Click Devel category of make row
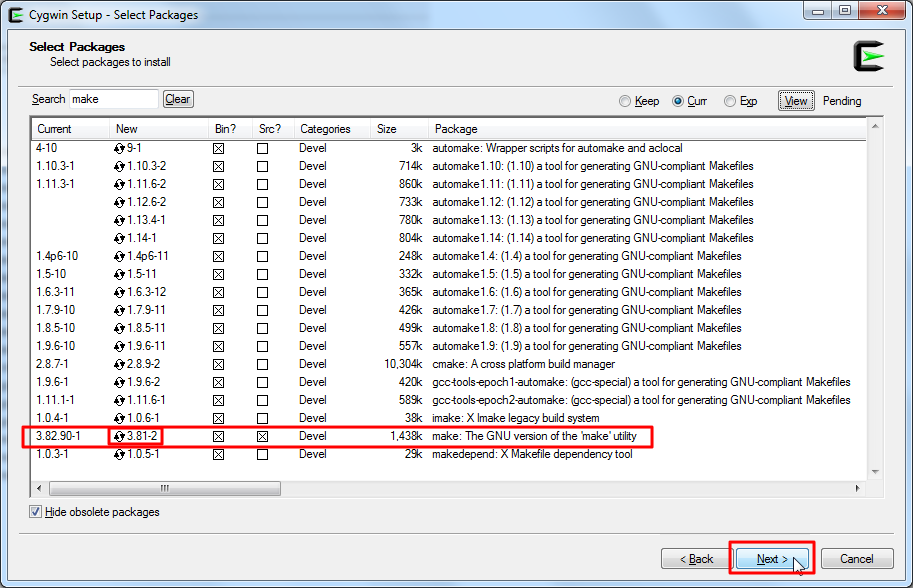 (x=313, y=436)
